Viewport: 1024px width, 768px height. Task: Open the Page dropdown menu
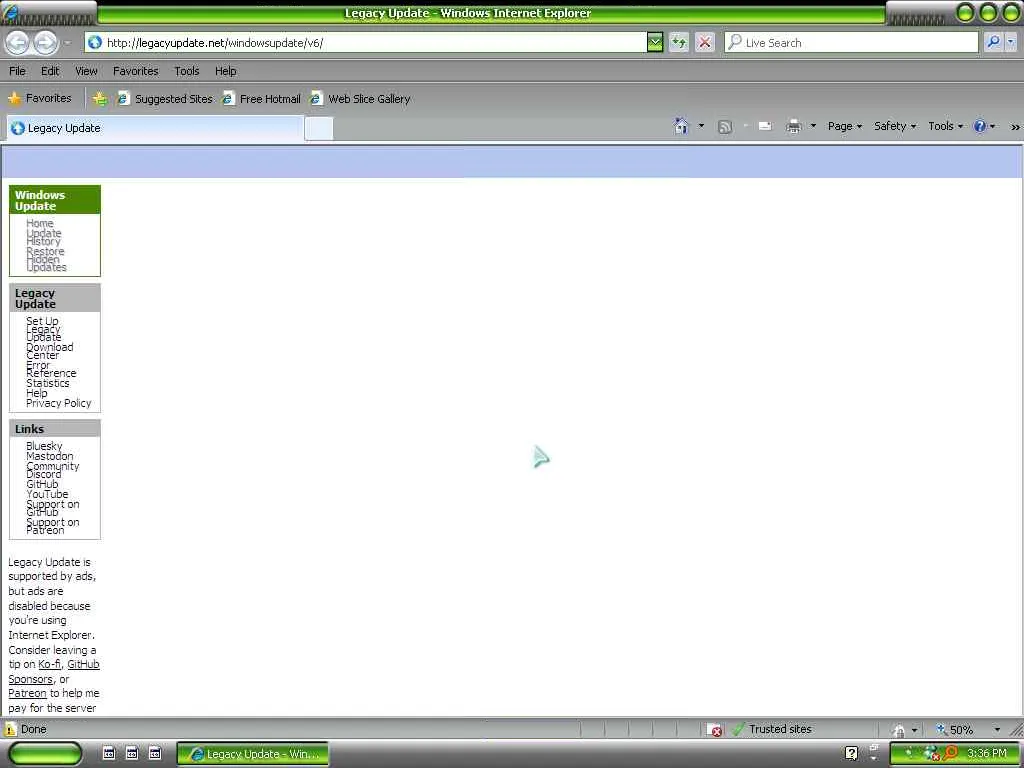click(x=844, y=126)
